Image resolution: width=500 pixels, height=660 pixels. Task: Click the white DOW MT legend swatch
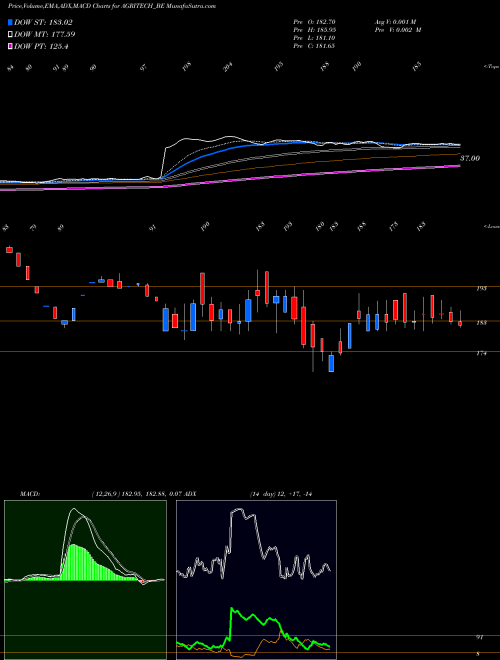point(10,35)
